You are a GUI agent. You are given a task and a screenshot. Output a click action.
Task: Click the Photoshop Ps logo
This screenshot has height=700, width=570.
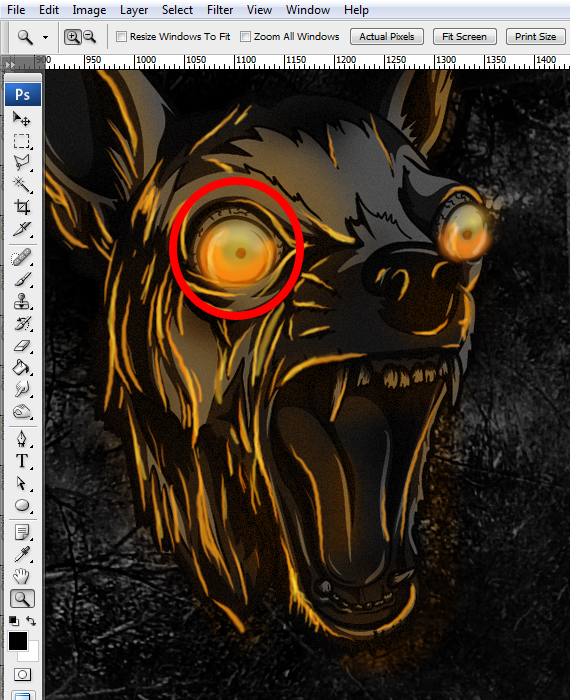23,94
